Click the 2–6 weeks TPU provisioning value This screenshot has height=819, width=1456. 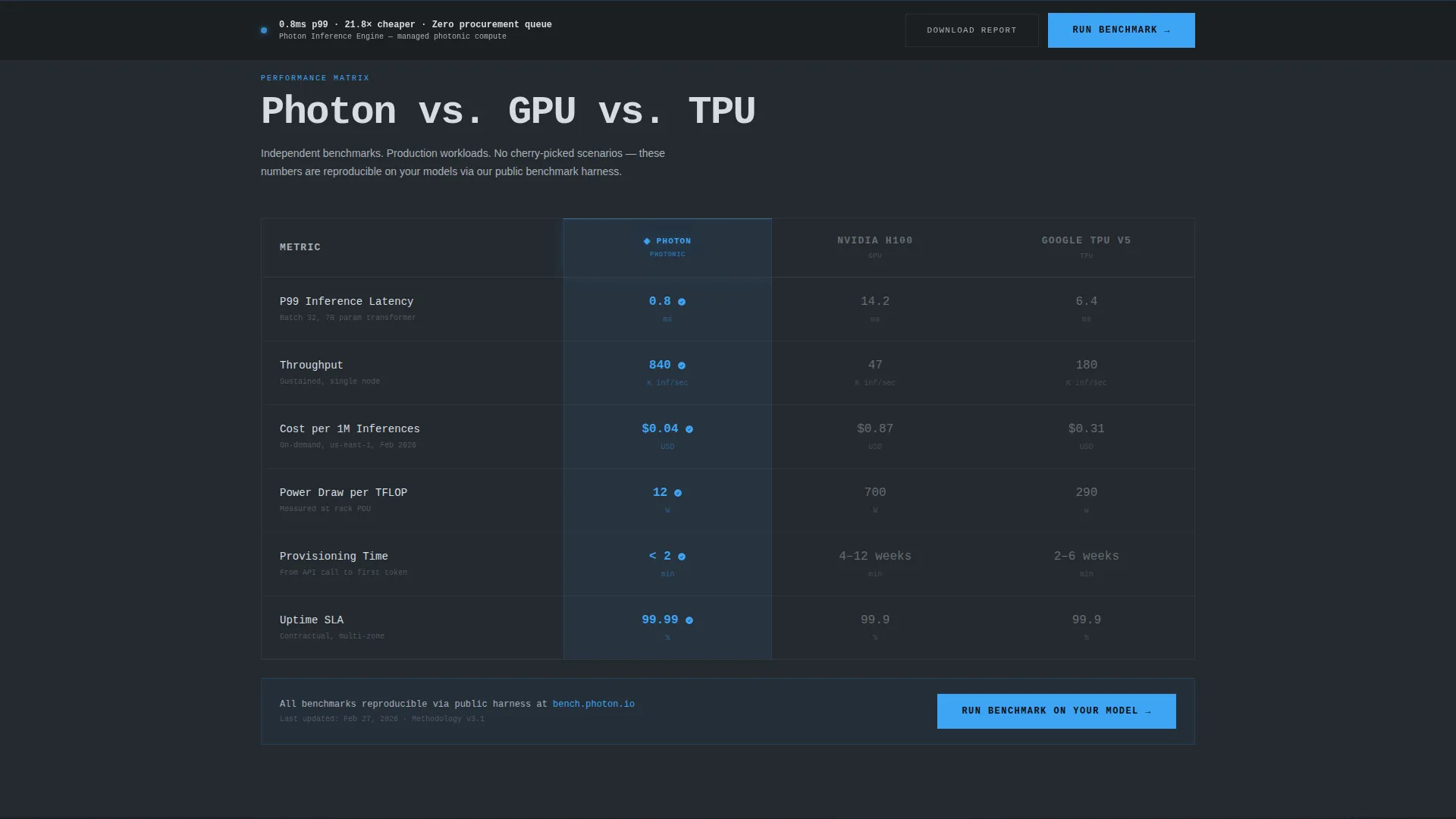coord(1086,557)
